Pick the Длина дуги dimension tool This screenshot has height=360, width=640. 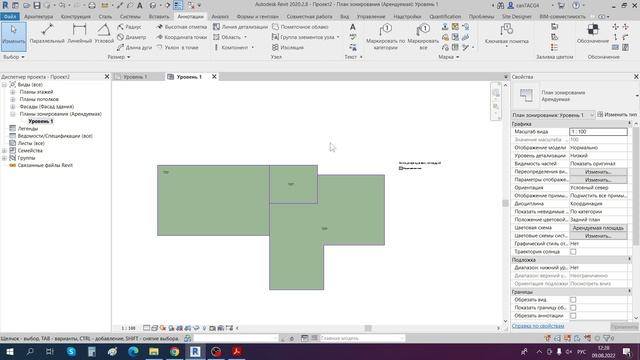134,47
